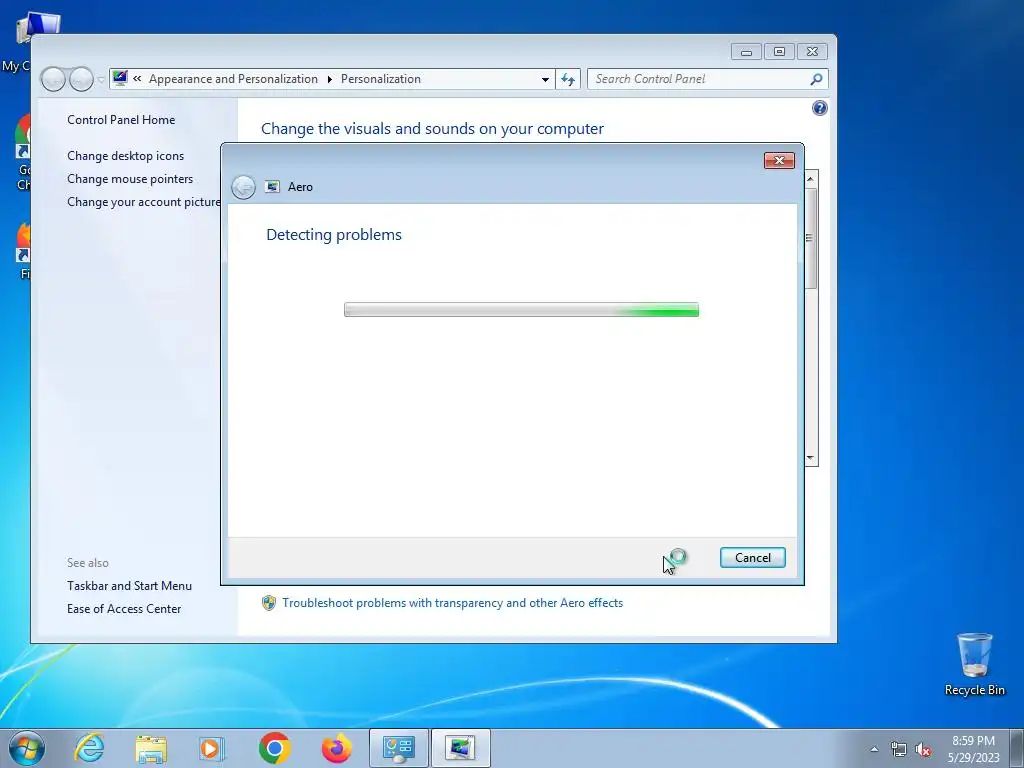The width and height of the screenshot is (1024, 768).
Task: Click the Show desktop button
Action: (x=1017, y=748)
